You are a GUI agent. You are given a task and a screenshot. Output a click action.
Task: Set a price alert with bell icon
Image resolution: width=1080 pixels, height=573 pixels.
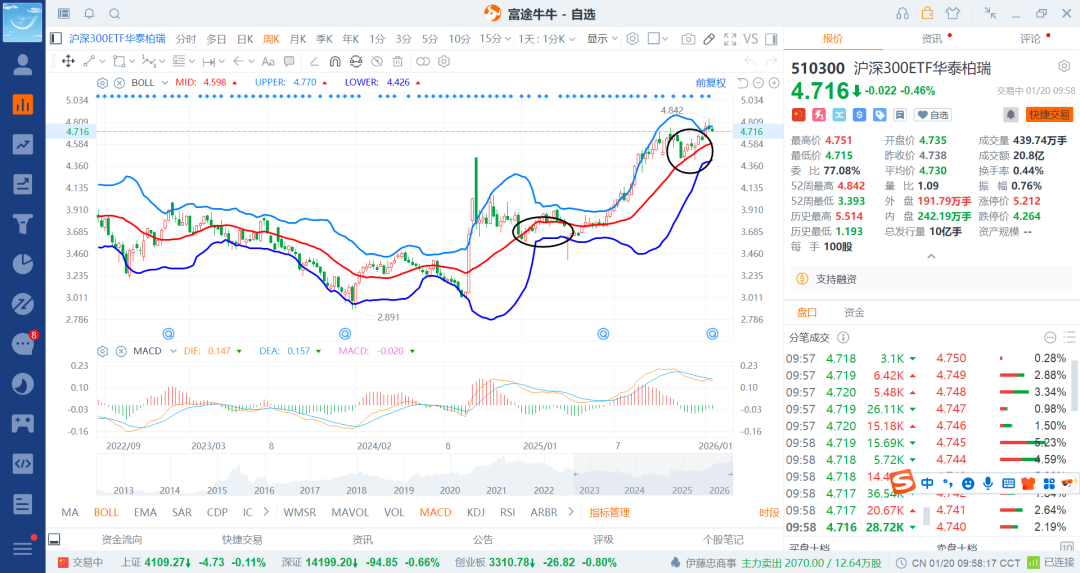(x=1010, y=114)
